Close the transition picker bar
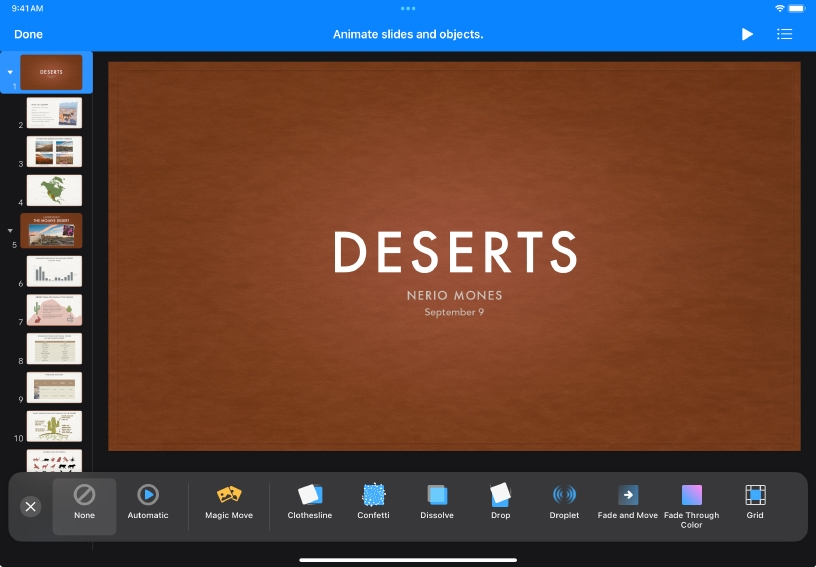The image size is (816, 567). [30, 507]
